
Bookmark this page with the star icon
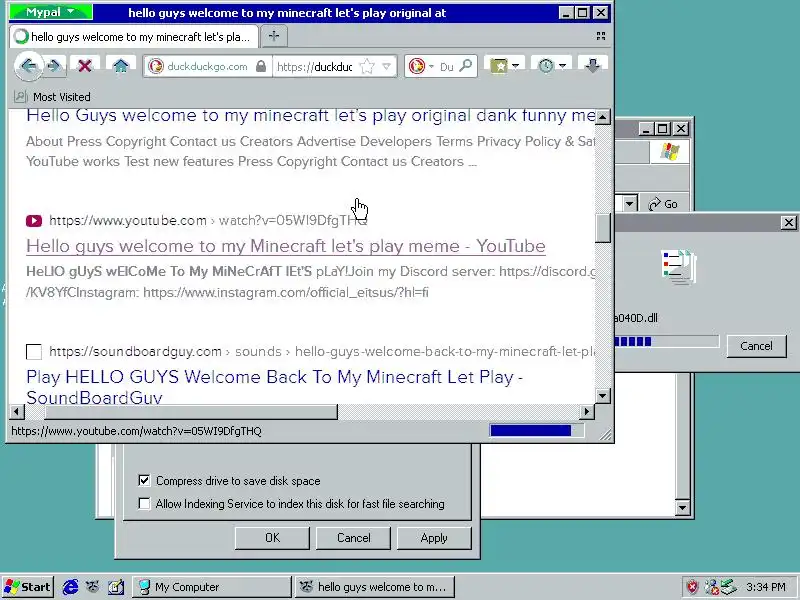point(367,66)
